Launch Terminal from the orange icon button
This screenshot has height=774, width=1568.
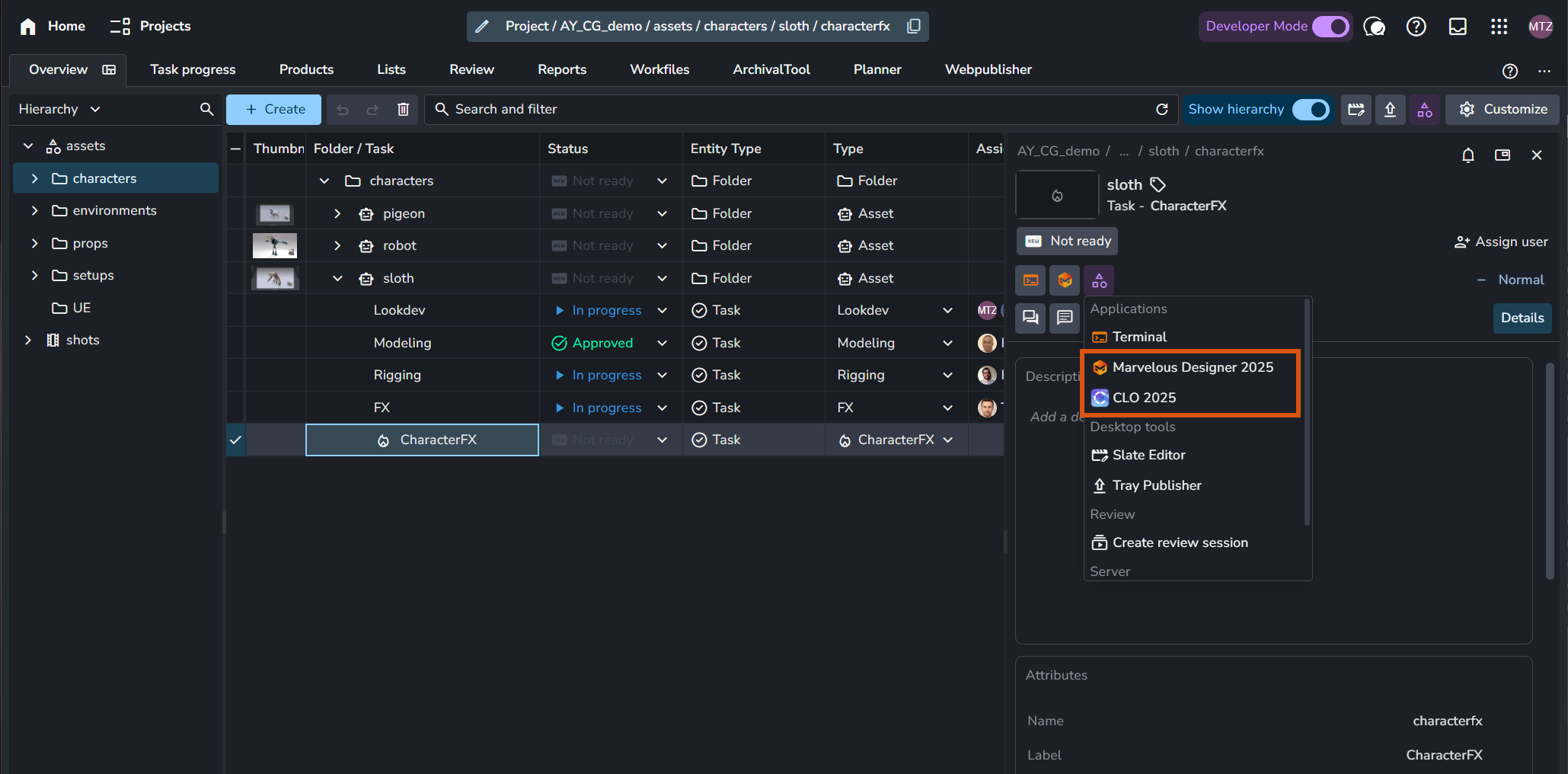1030,280
